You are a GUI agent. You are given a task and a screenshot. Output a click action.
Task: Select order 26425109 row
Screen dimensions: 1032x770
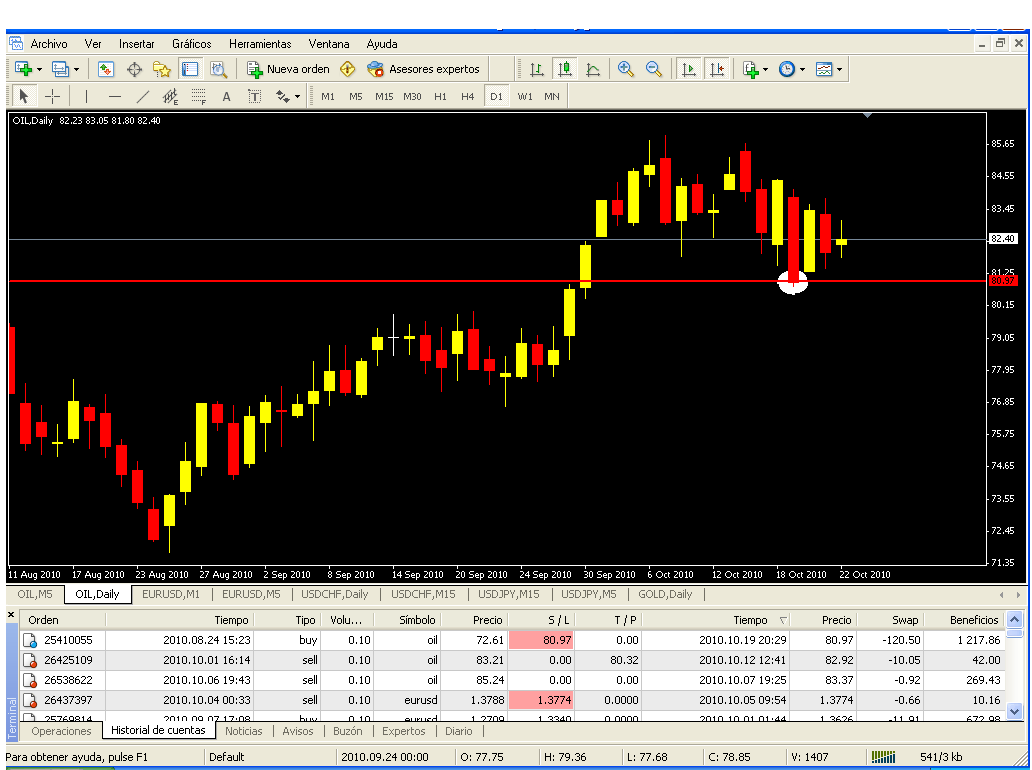tap(512, 660)
